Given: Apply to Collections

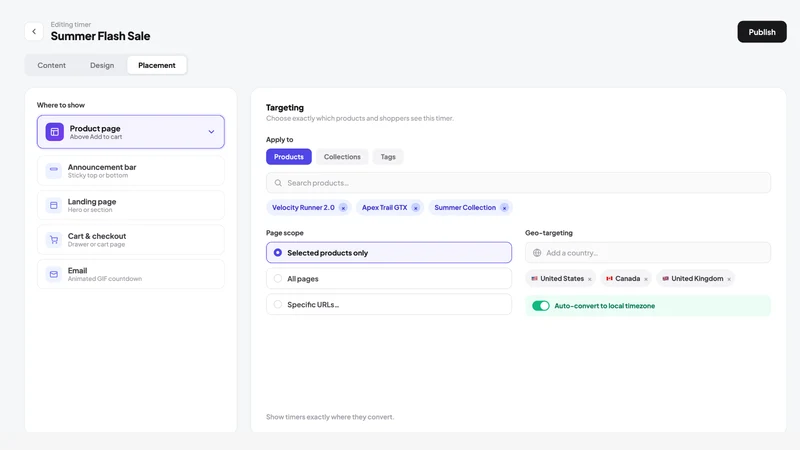Looking at the screenshot, I should click(342, 157).
